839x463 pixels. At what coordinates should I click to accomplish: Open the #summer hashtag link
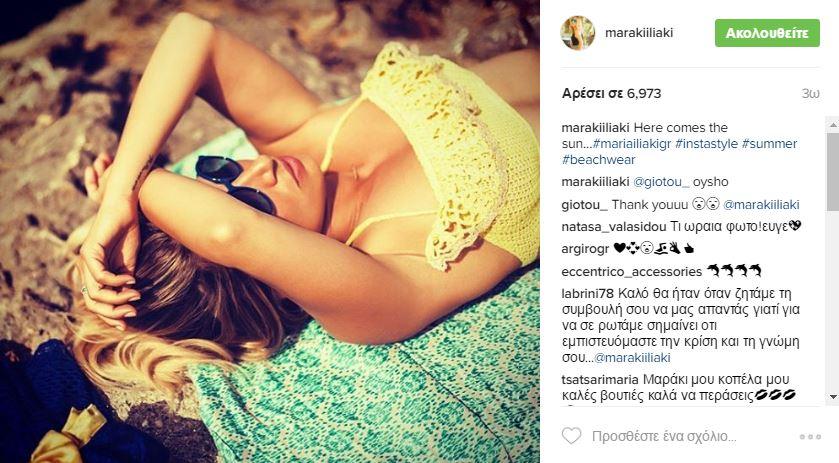point(769,144)
